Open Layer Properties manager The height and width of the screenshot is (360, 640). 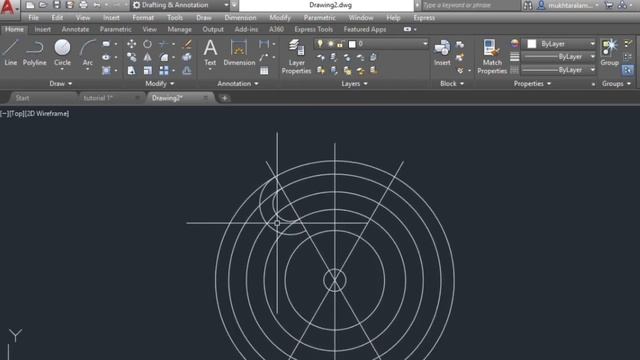point(296,56)
